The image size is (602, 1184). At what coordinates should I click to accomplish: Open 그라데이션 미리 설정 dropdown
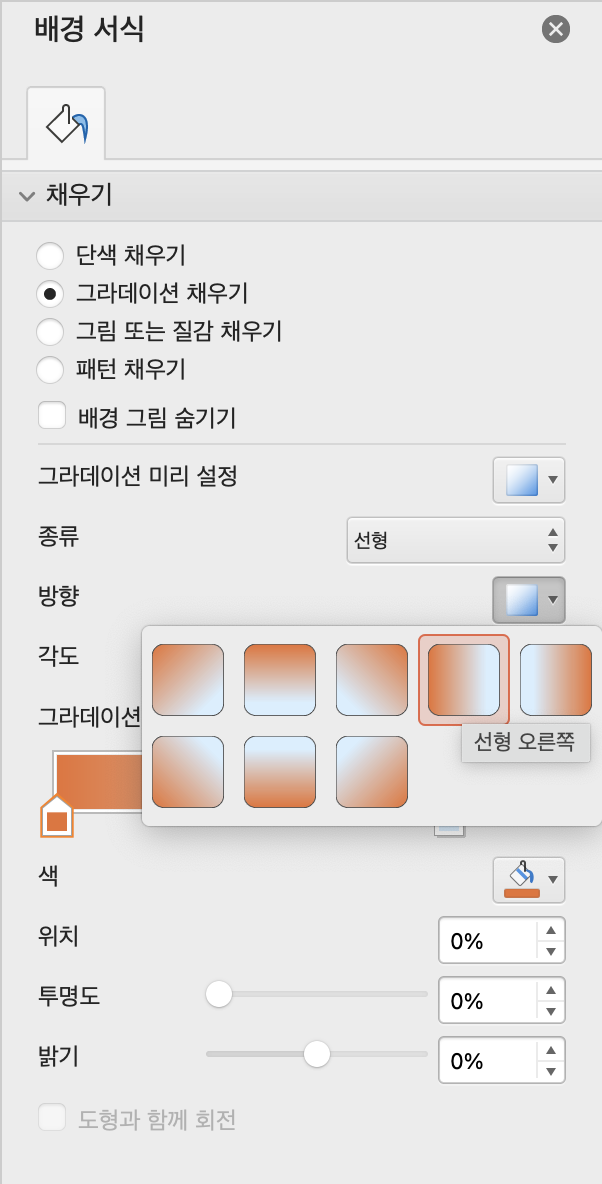click(529, 479)
